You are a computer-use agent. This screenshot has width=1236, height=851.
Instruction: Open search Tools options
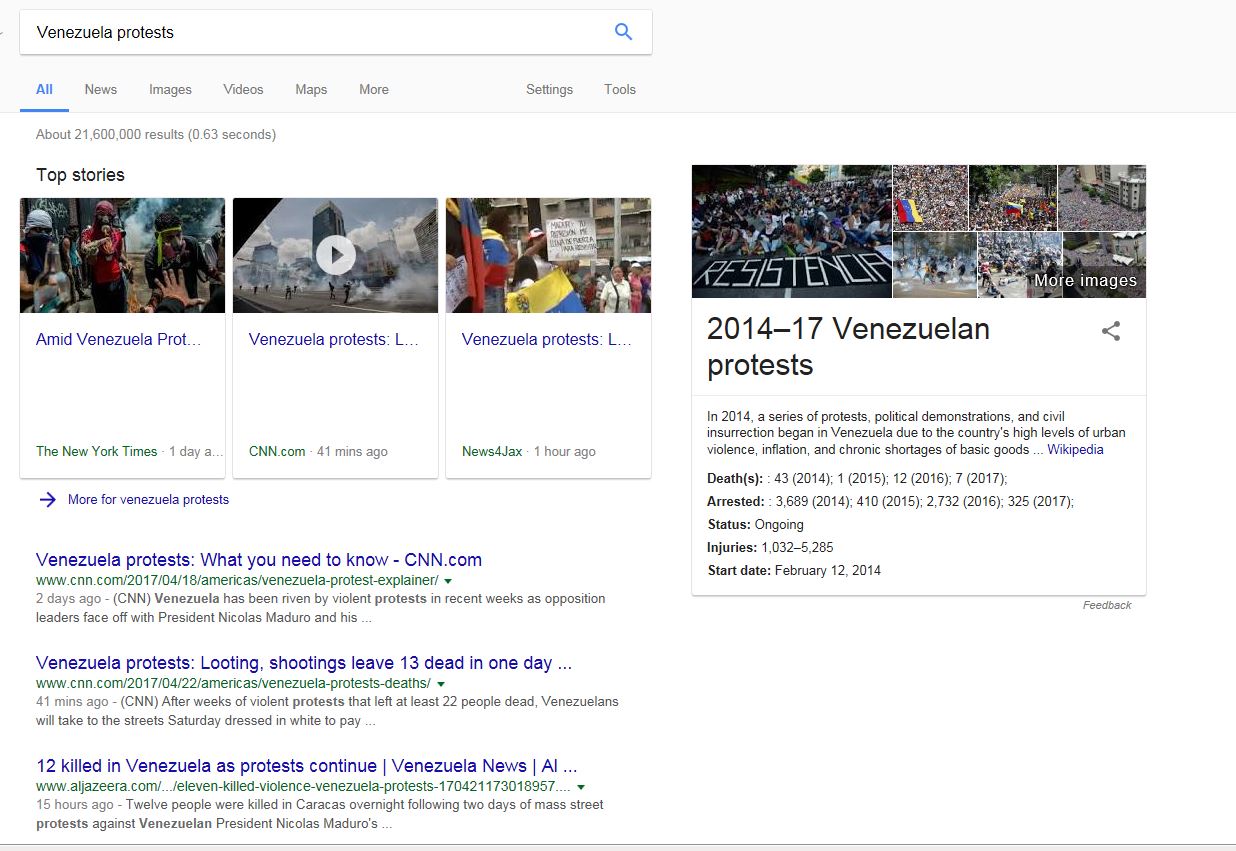(619, 89)
